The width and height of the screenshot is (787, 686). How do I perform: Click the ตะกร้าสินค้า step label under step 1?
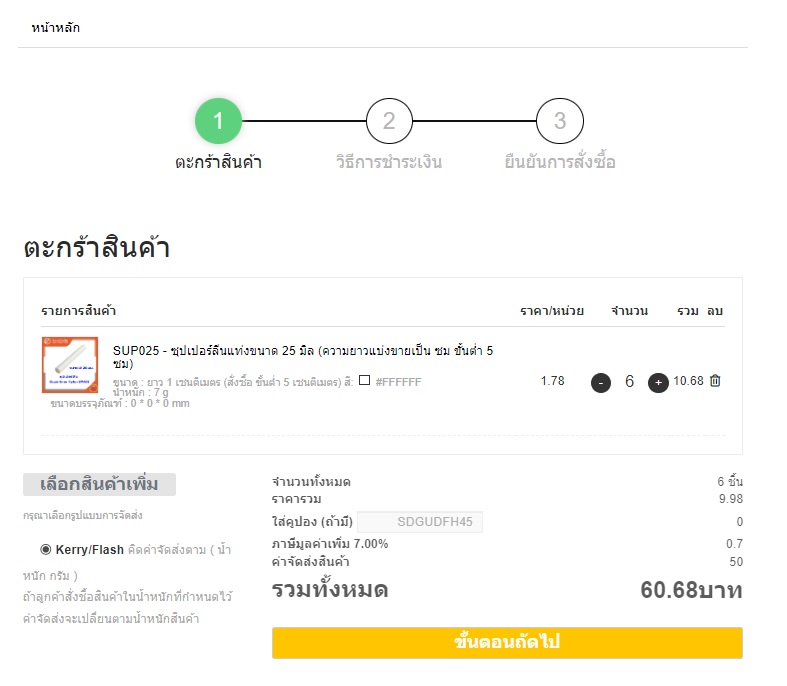point(218,162)
